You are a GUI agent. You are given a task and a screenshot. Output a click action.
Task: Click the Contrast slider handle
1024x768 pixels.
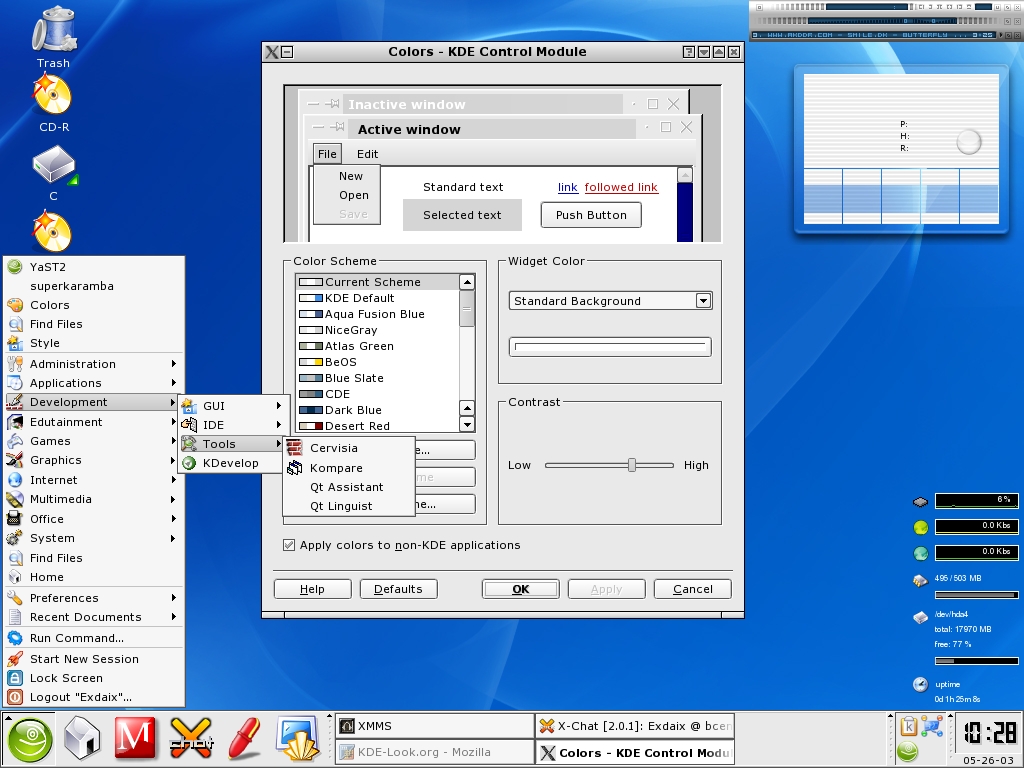pos(632,465)
